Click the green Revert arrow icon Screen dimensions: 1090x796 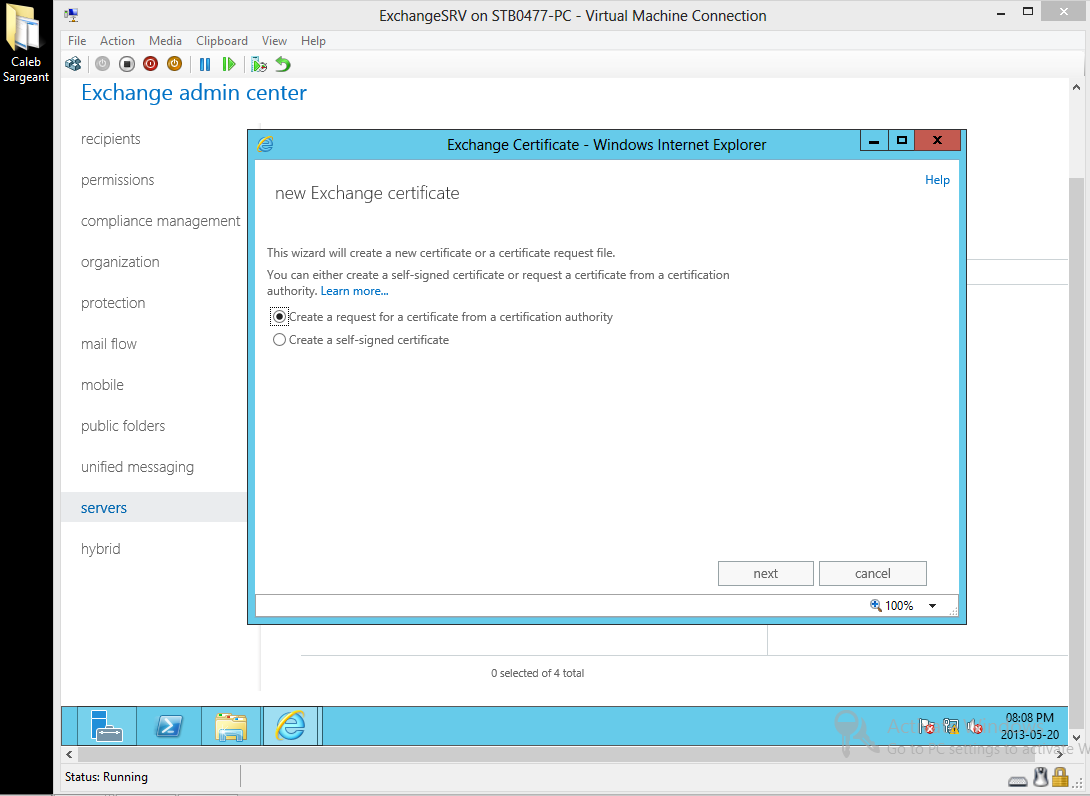click(283, 64)
